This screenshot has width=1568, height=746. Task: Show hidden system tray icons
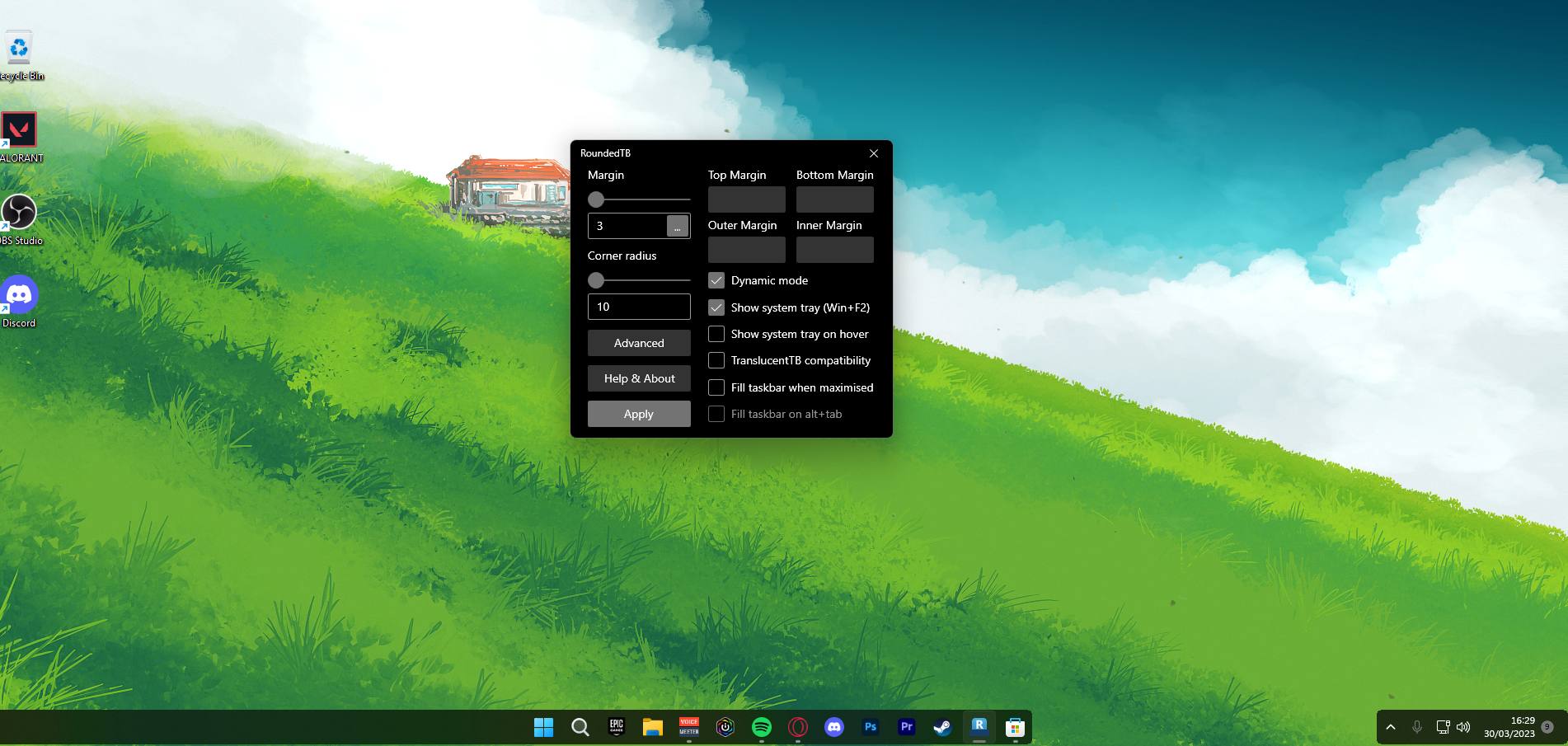[x=1391, y=727]
